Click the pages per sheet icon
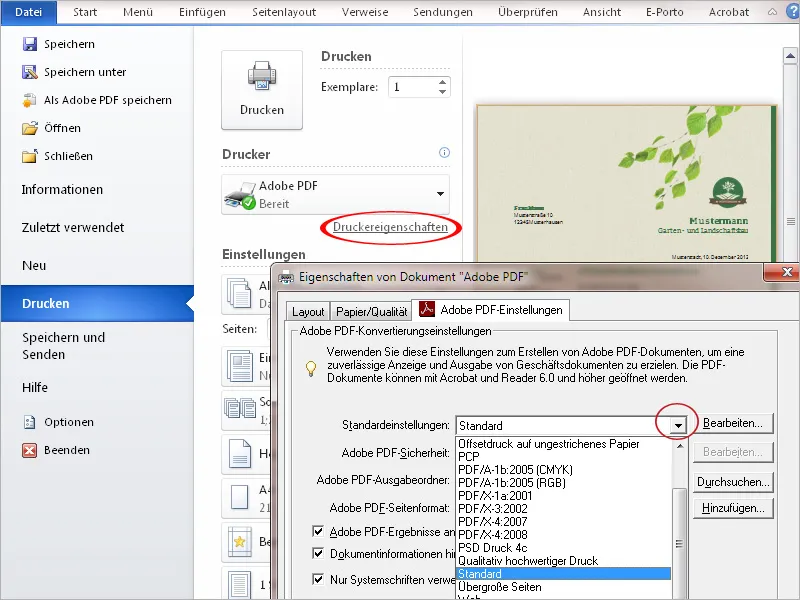The width and height of the screenshot is (800, 600). 239,585
